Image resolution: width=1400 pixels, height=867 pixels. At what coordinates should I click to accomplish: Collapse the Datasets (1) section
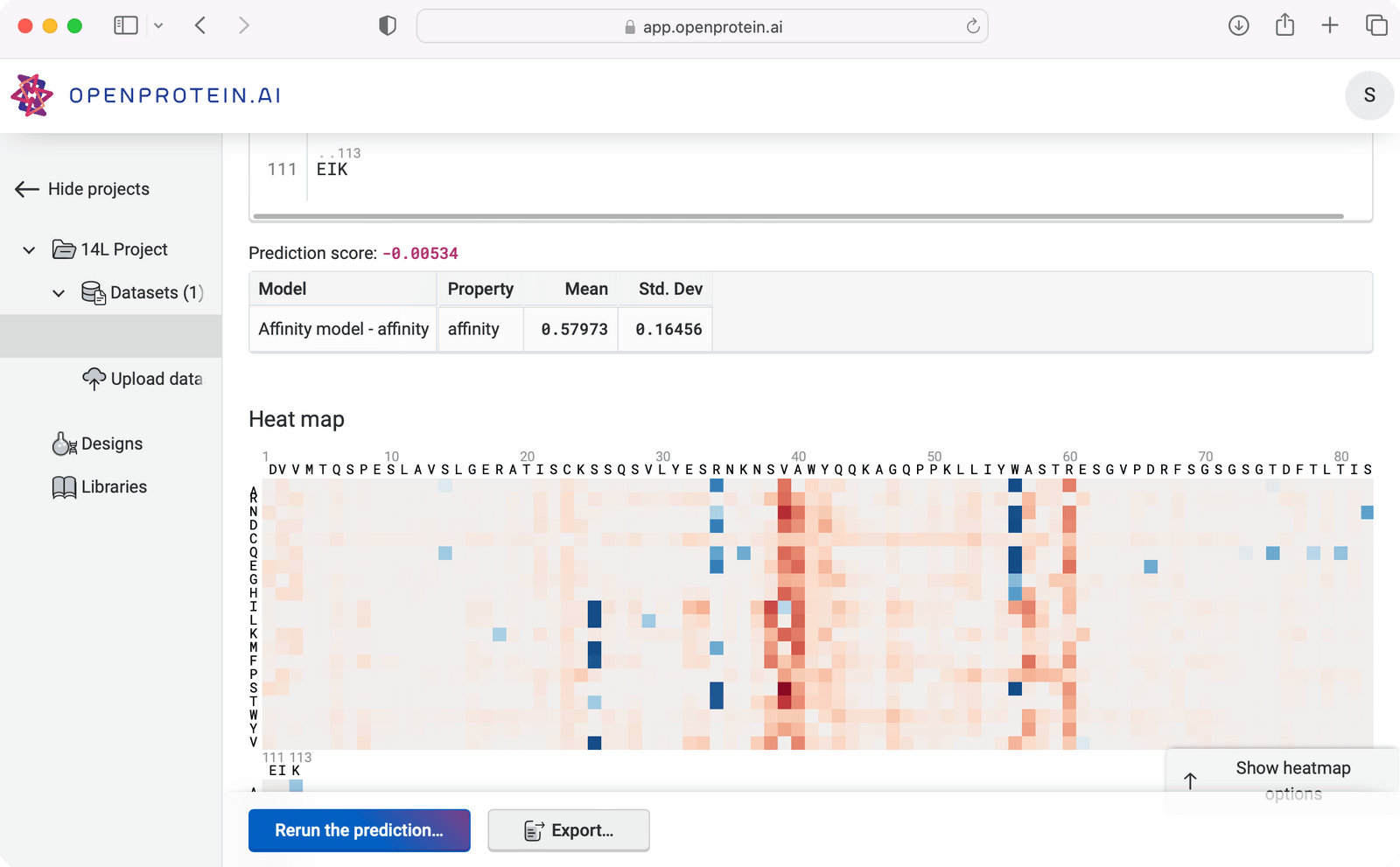[59, 293]
